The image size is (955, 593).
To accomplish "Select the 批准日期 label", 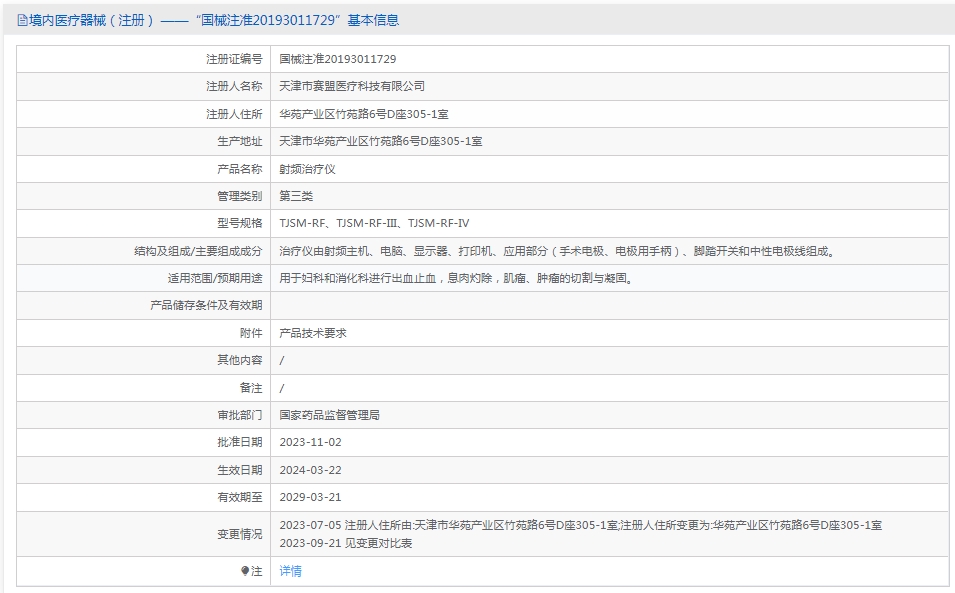I will (239, 443).
